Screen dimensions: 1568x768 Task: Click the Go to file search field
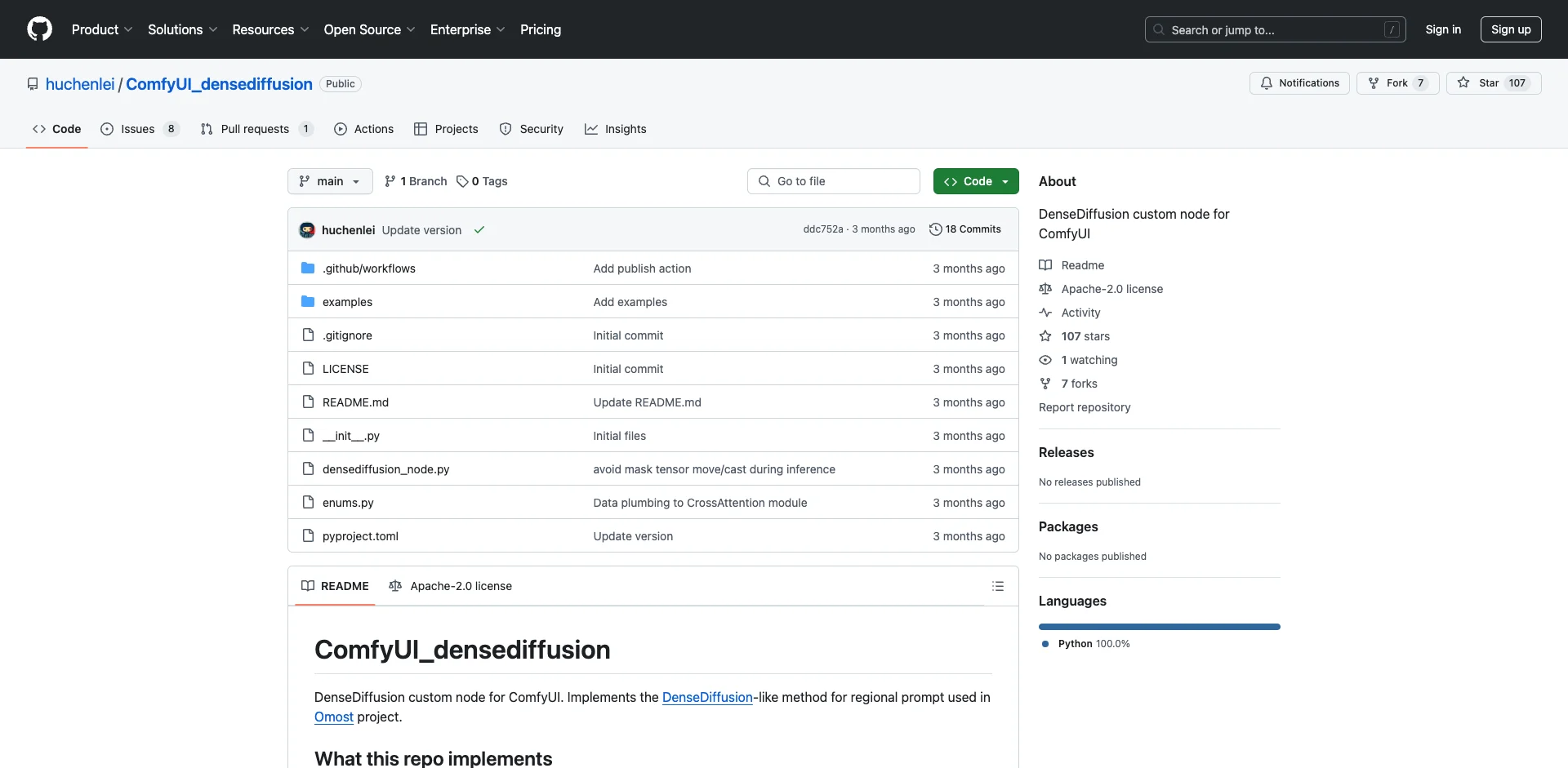(x=834, y=181)
